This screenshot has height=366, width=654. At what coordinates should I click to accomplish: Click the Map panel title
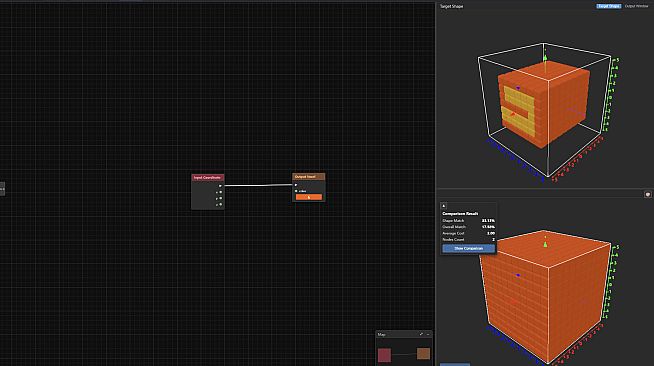[381, 334]
